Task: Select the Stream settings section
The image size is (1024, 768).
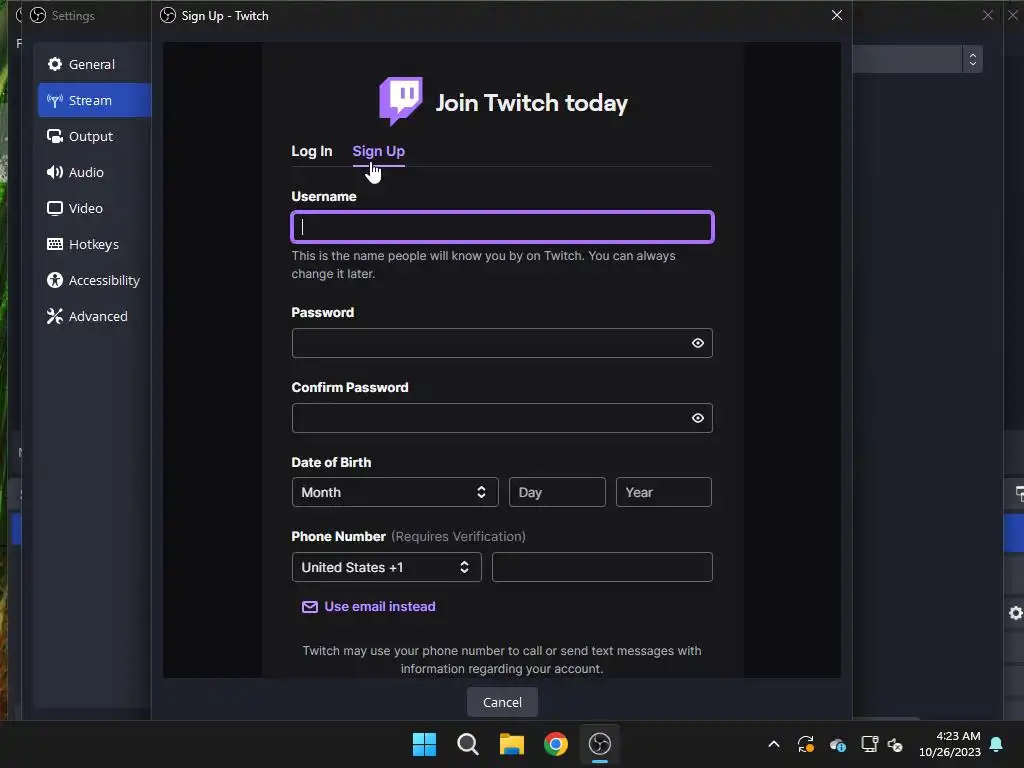Action: click(94, 100)
